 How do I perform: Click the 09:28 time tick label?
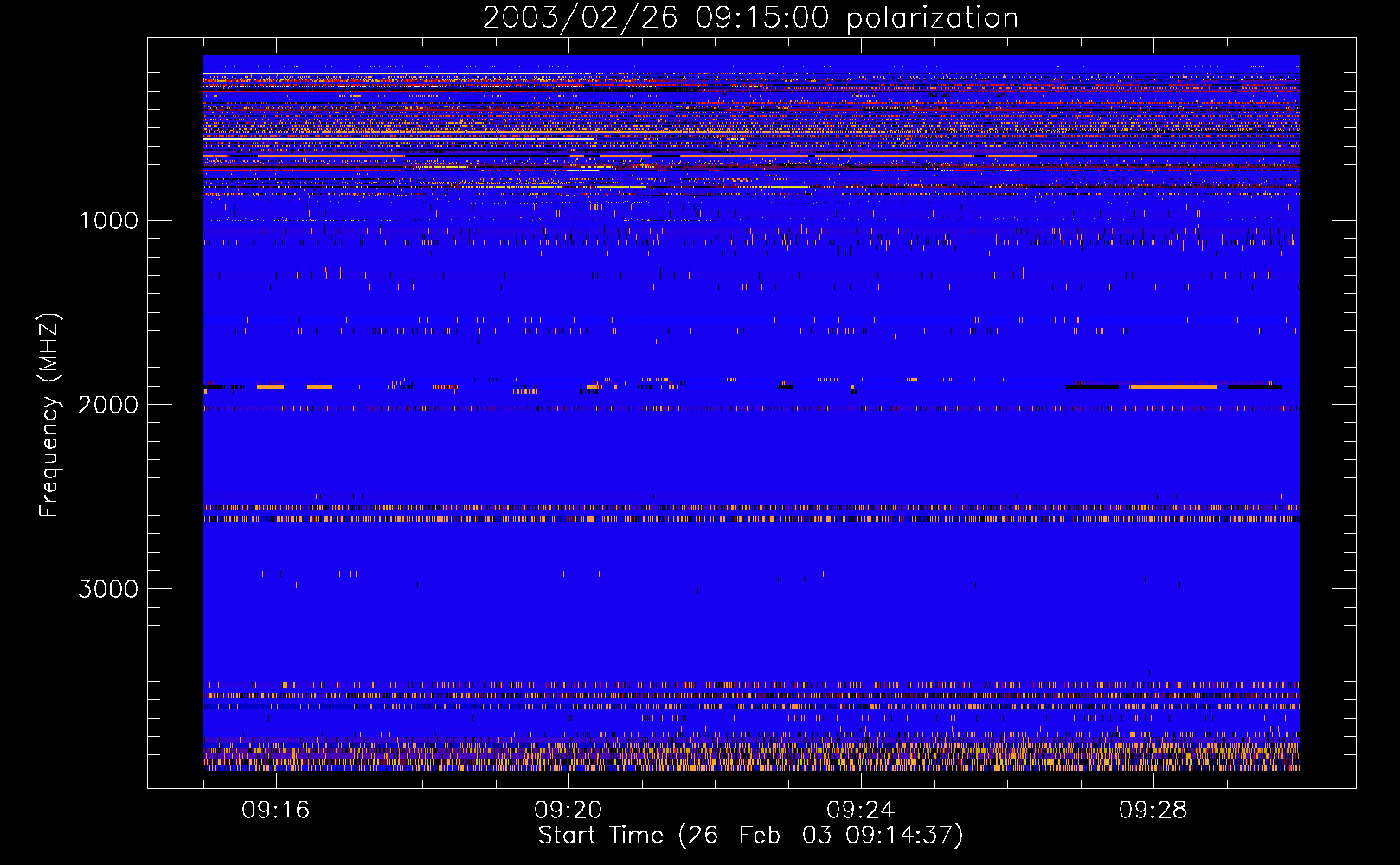pos(1153,811)
